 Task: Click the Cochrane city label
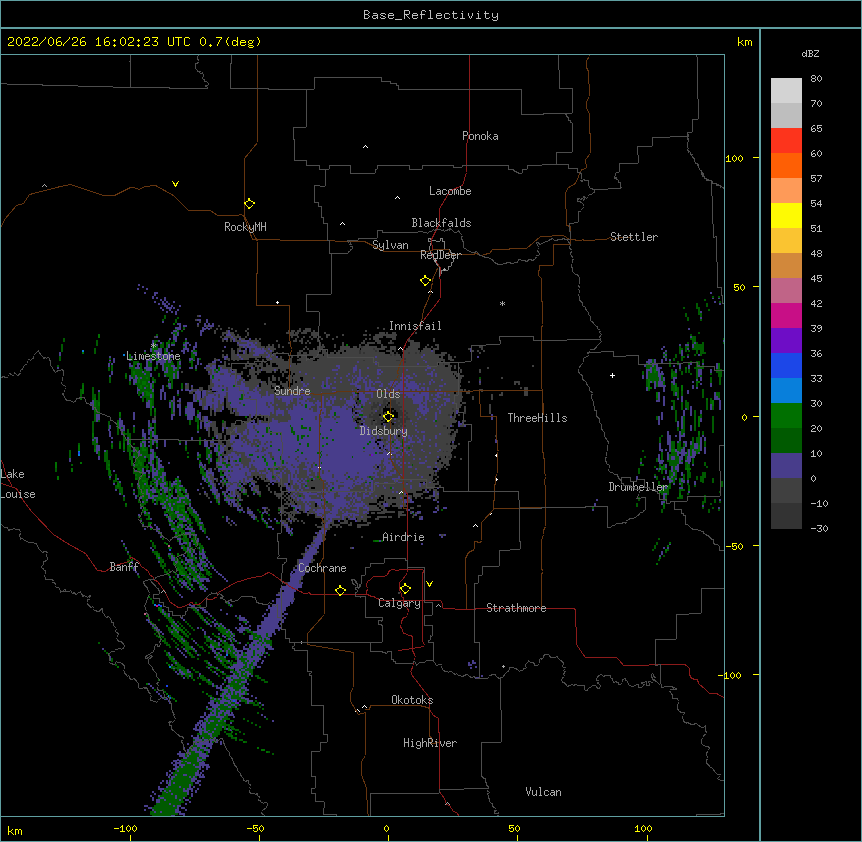[x=322, y=568]
